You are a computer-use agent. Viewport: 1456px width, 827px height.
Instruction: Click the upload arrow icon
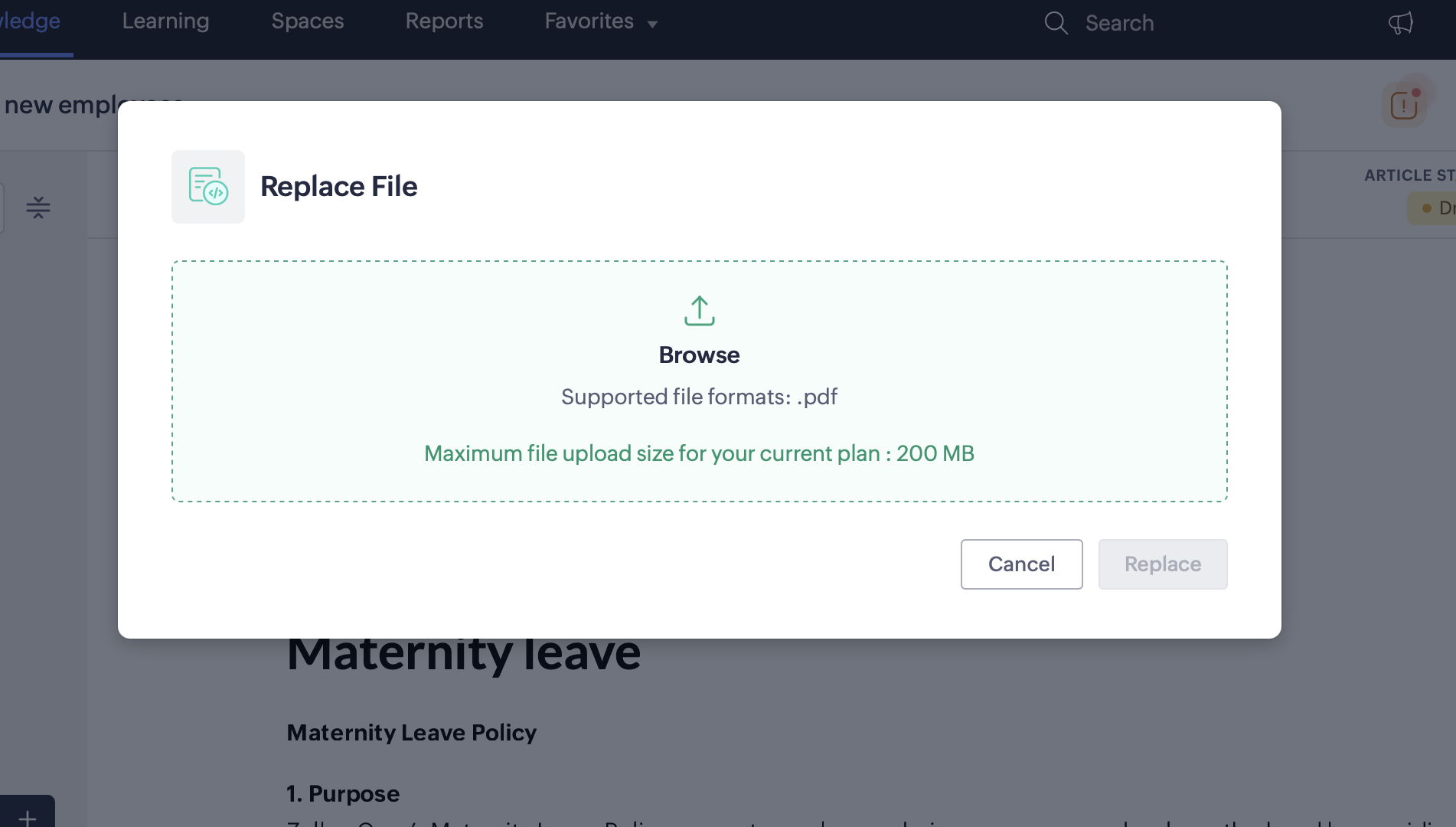(699, 311)
